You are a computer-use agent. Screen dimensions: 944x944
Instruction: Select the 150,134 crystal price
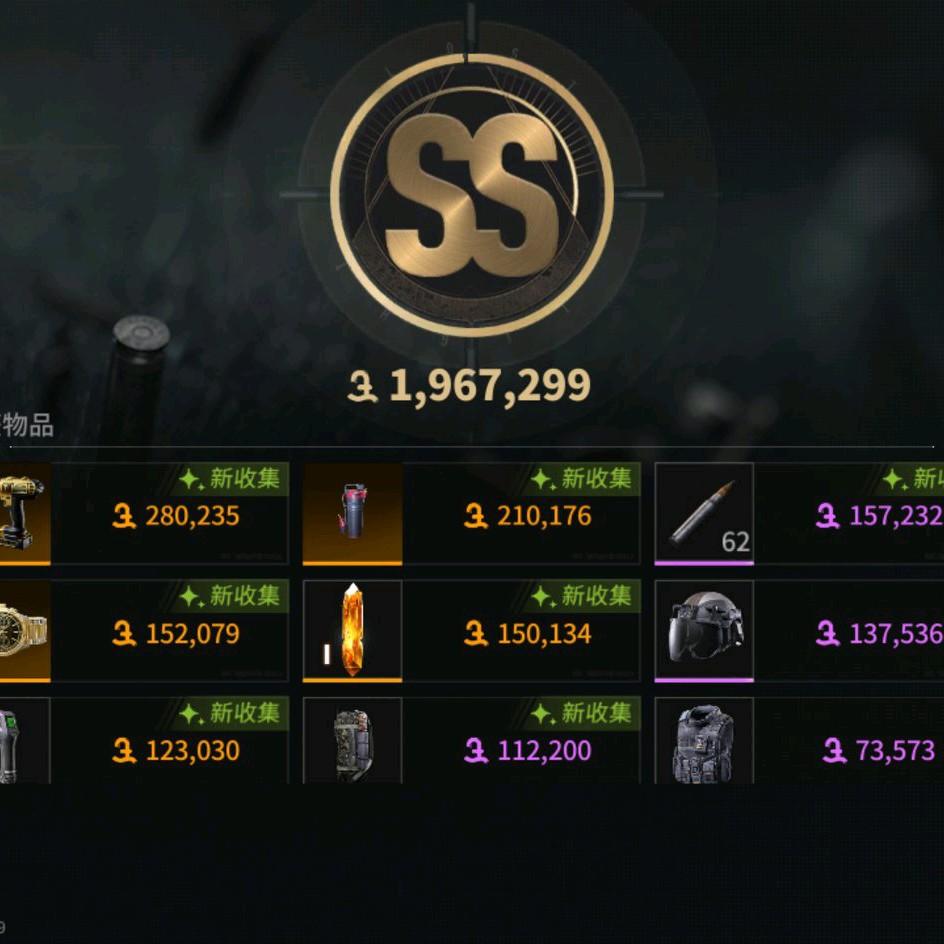(528, 634)
